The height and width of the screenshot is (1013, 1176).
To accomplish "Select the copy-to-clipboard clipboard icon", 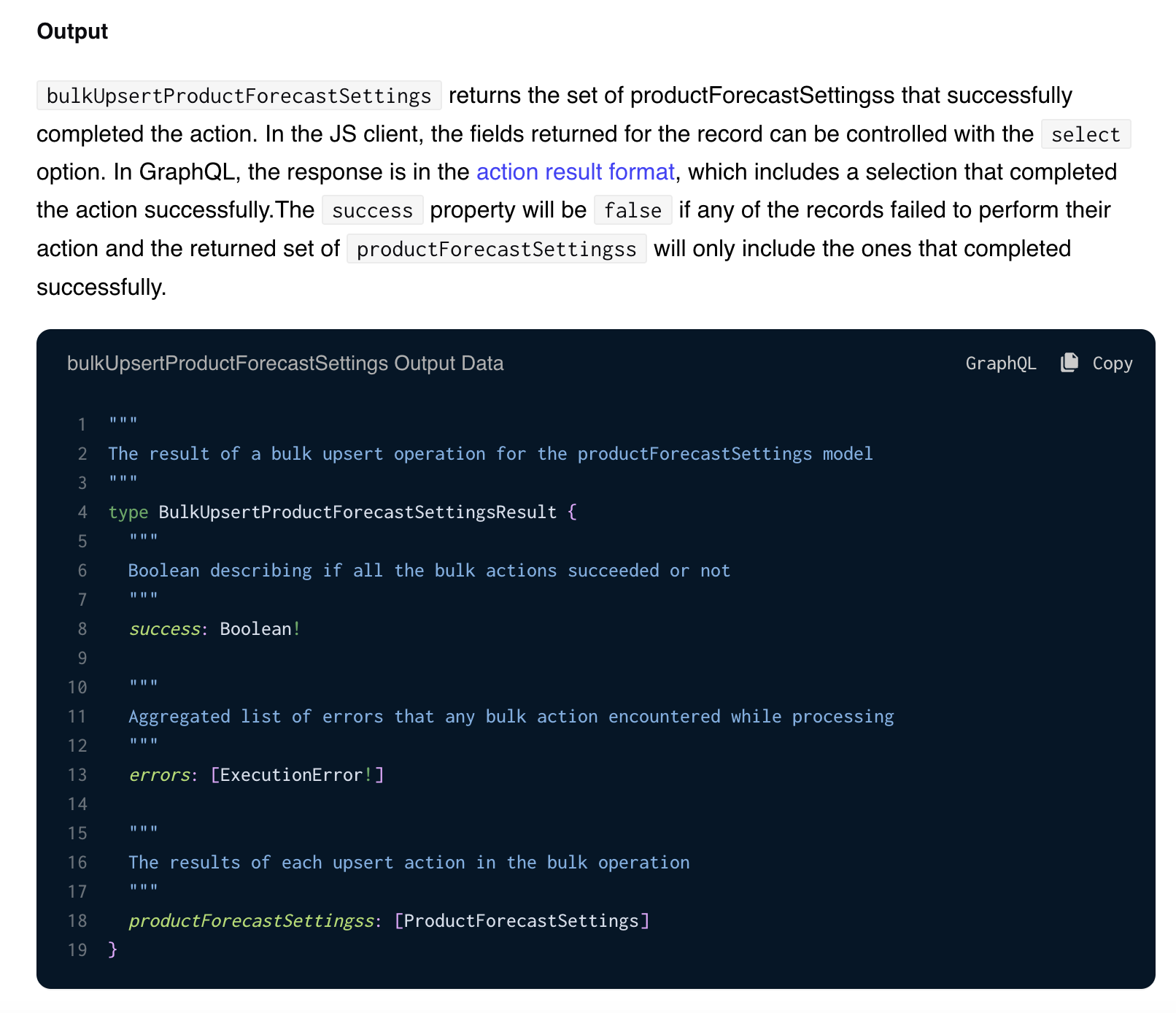I will click(1069, 363).
